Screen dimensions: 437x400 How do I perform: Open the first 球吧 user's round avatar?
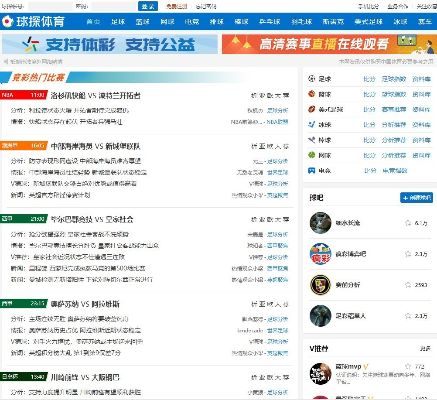pyautogui.click(x=320, y=223)
